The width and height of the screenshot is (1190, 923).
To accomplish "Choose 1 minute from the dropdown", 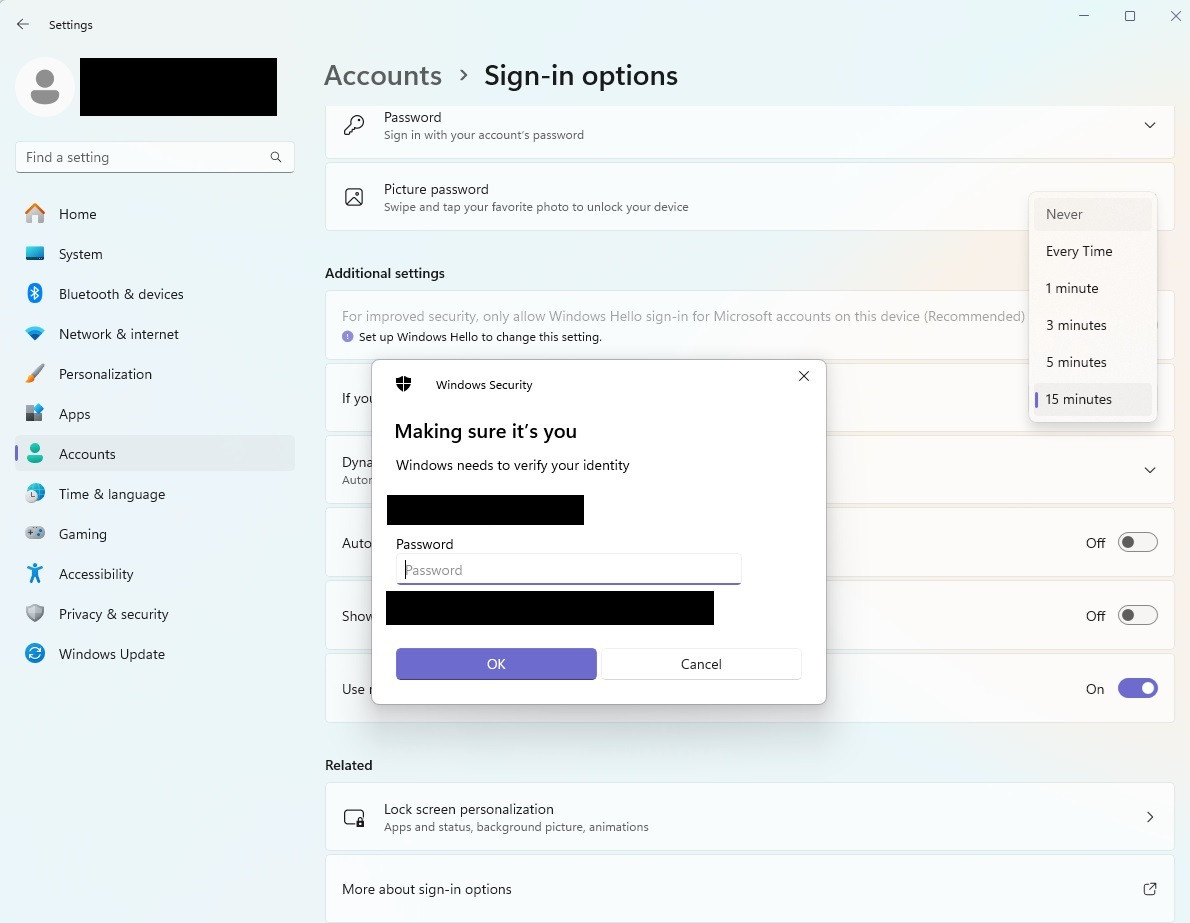I will tap(1093, 288).
